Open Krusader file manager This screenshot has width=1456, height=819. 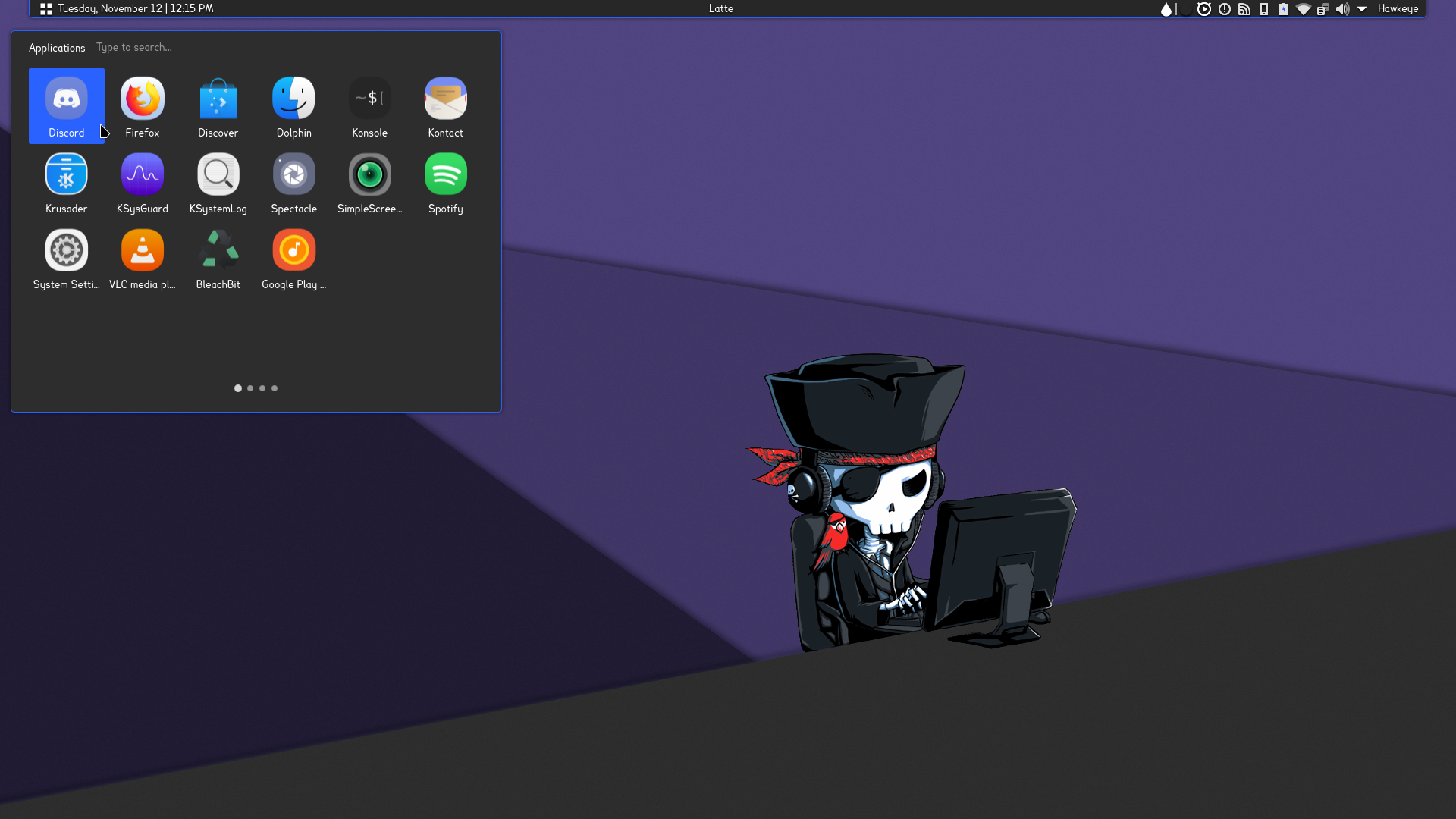click(x=67, y=182)
